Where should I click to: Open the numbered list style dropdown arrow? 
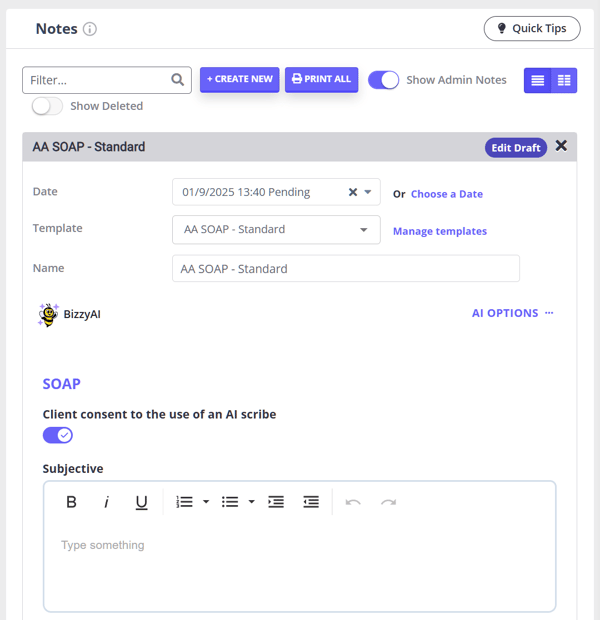pyautogui.click(x=205, y=502)
